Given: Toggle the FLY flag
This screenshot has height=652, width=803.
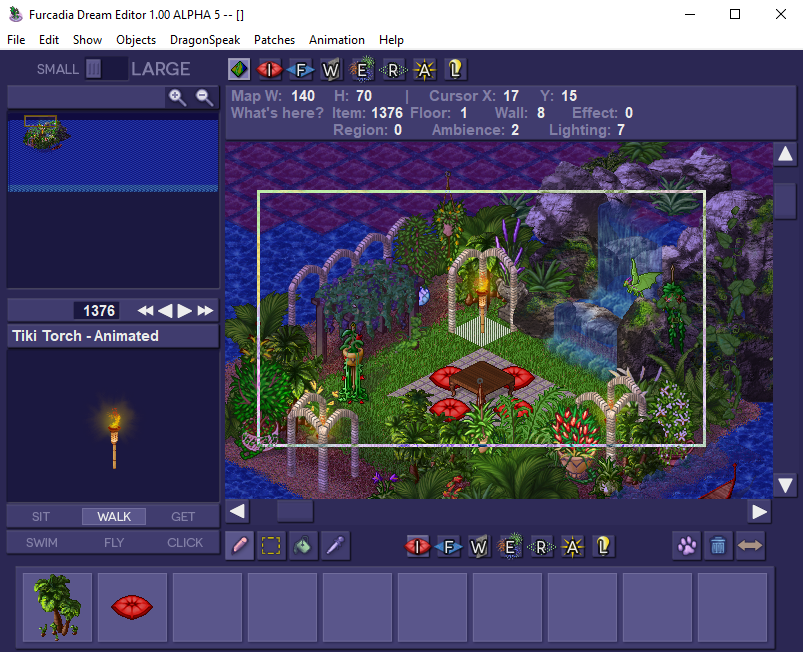Looking at the screenshot, I should [114, 542].
